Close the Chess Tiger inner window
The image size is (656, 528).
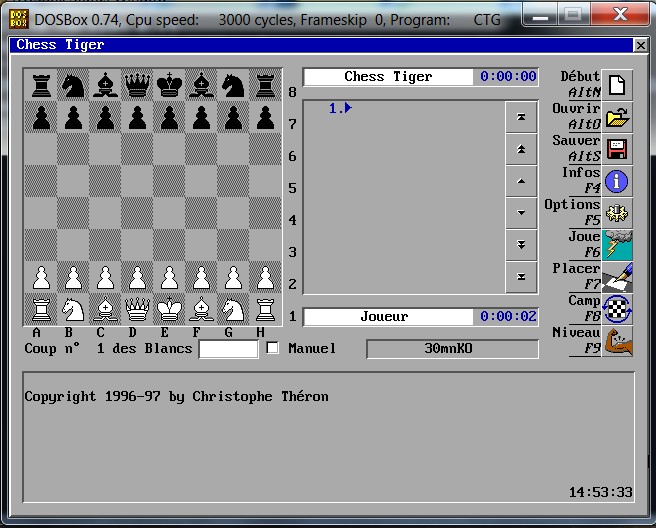pyautogui.click(x=640, y=45)
